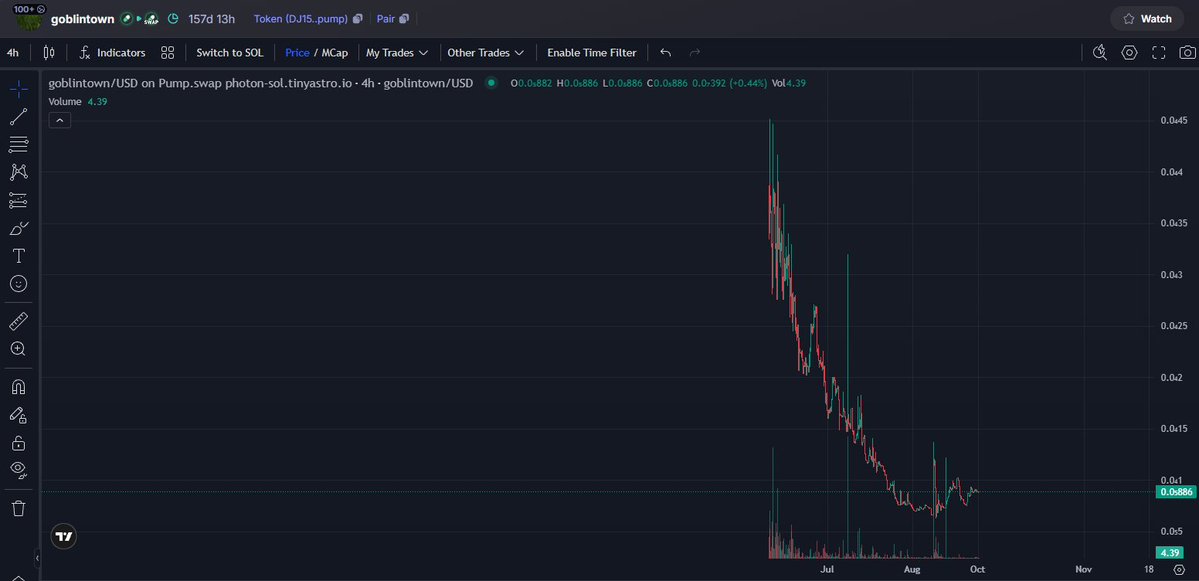Open the long position forecasting tool
This screenshot has width=1199, height=581.
tap(19, 200)
